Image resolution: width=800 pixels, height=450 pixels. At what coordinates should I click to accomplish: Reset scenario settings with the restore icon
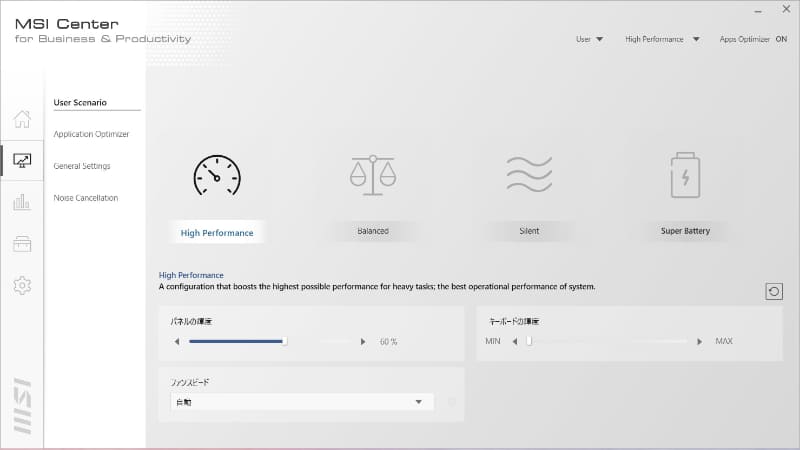click(x=774, y=291)
